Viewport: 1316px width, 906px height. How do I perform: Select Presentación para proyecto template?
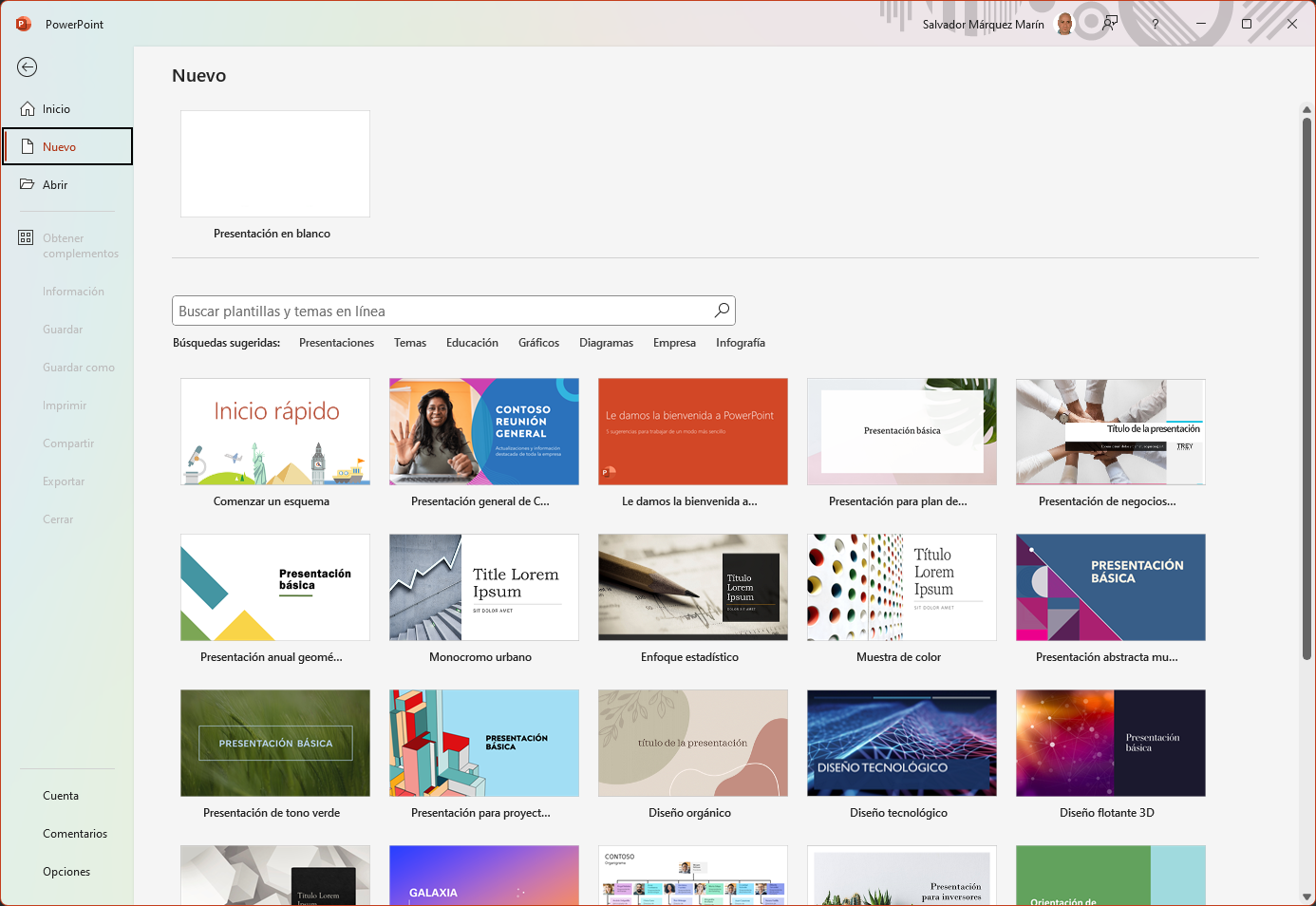click(484, 743)
